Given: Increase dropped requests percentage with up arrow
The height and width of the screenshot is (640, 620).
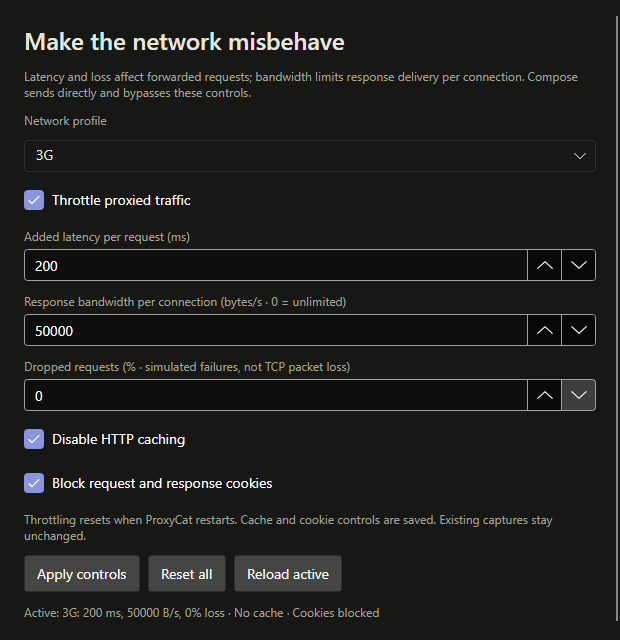Looking at the screenshot, I should [544, 395].
